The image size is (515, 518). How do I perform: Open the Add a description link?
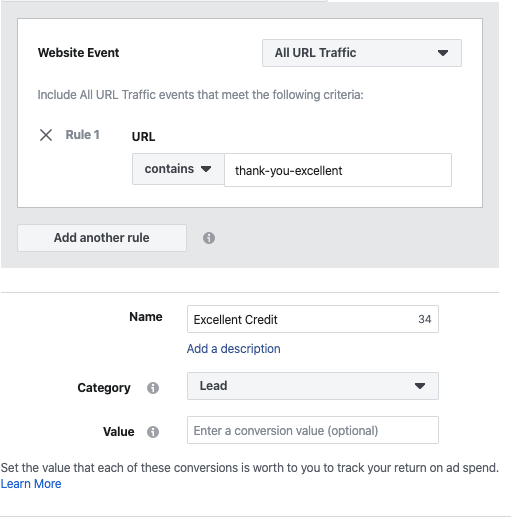(233, 349)
